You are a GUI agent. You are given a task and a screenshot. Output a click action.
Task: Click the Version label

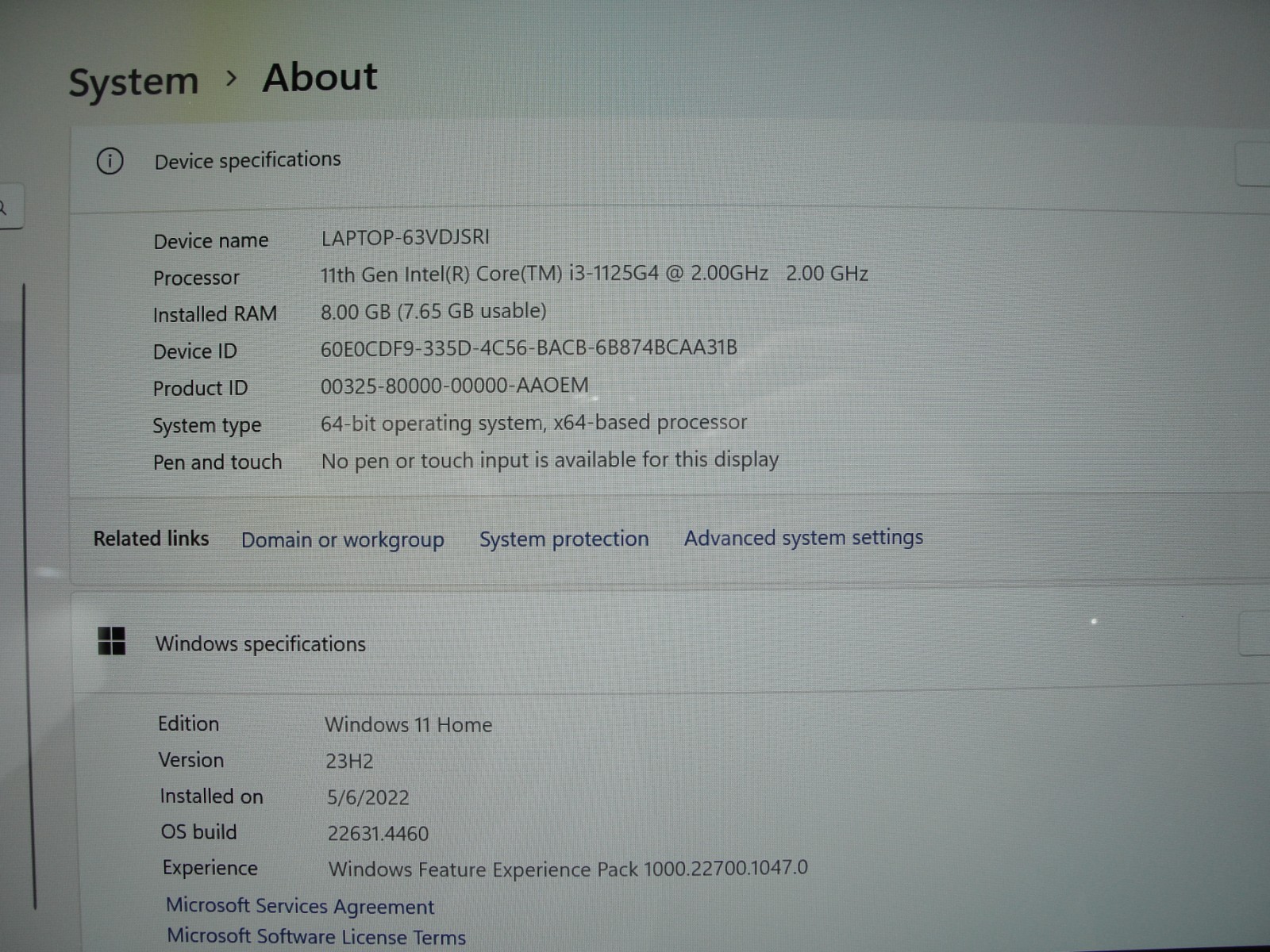pos(190,760)
